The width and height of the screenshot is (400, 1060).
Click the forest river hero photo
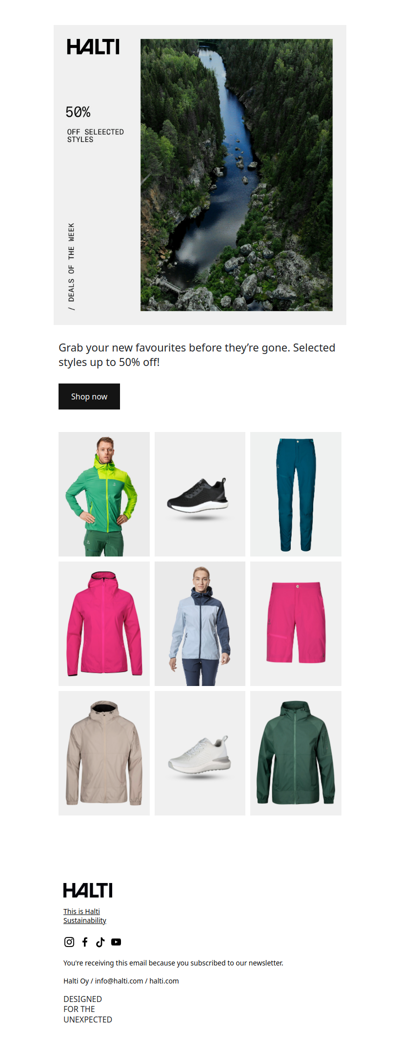pos(236,175)
